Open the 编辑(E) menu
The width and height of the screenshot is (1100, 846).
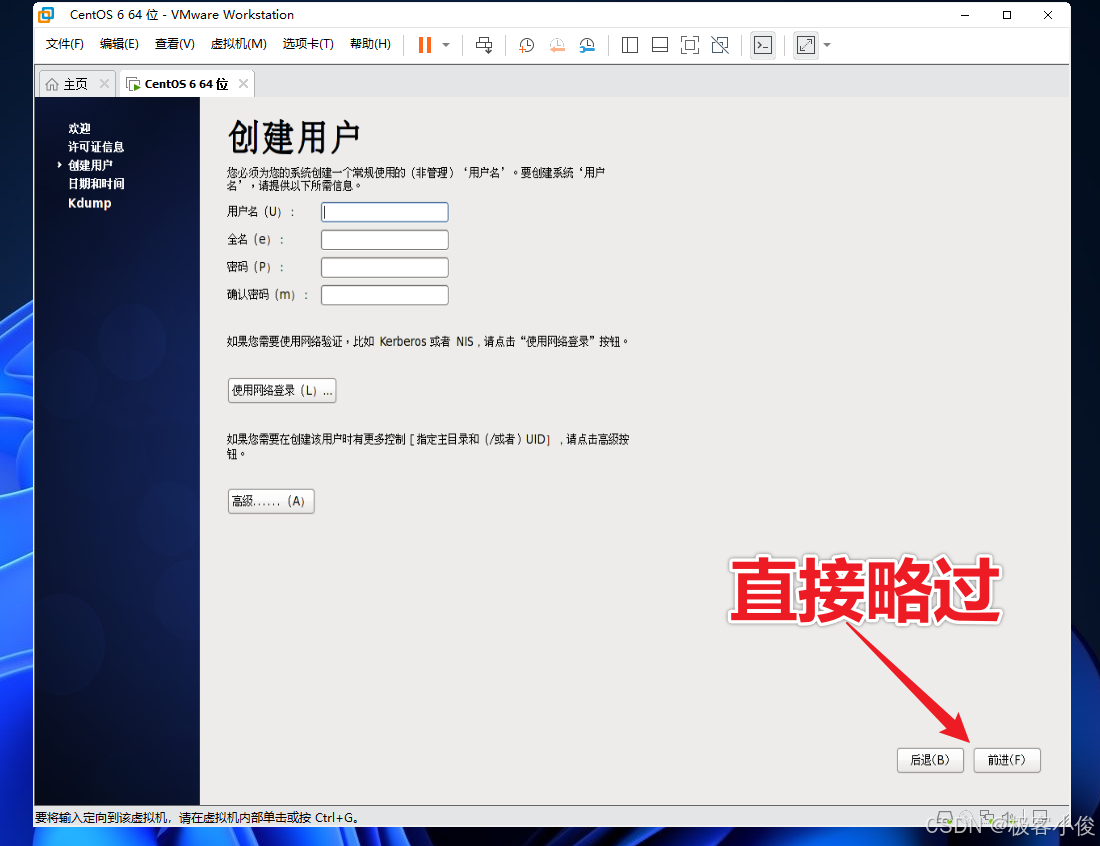click(119, 44)
